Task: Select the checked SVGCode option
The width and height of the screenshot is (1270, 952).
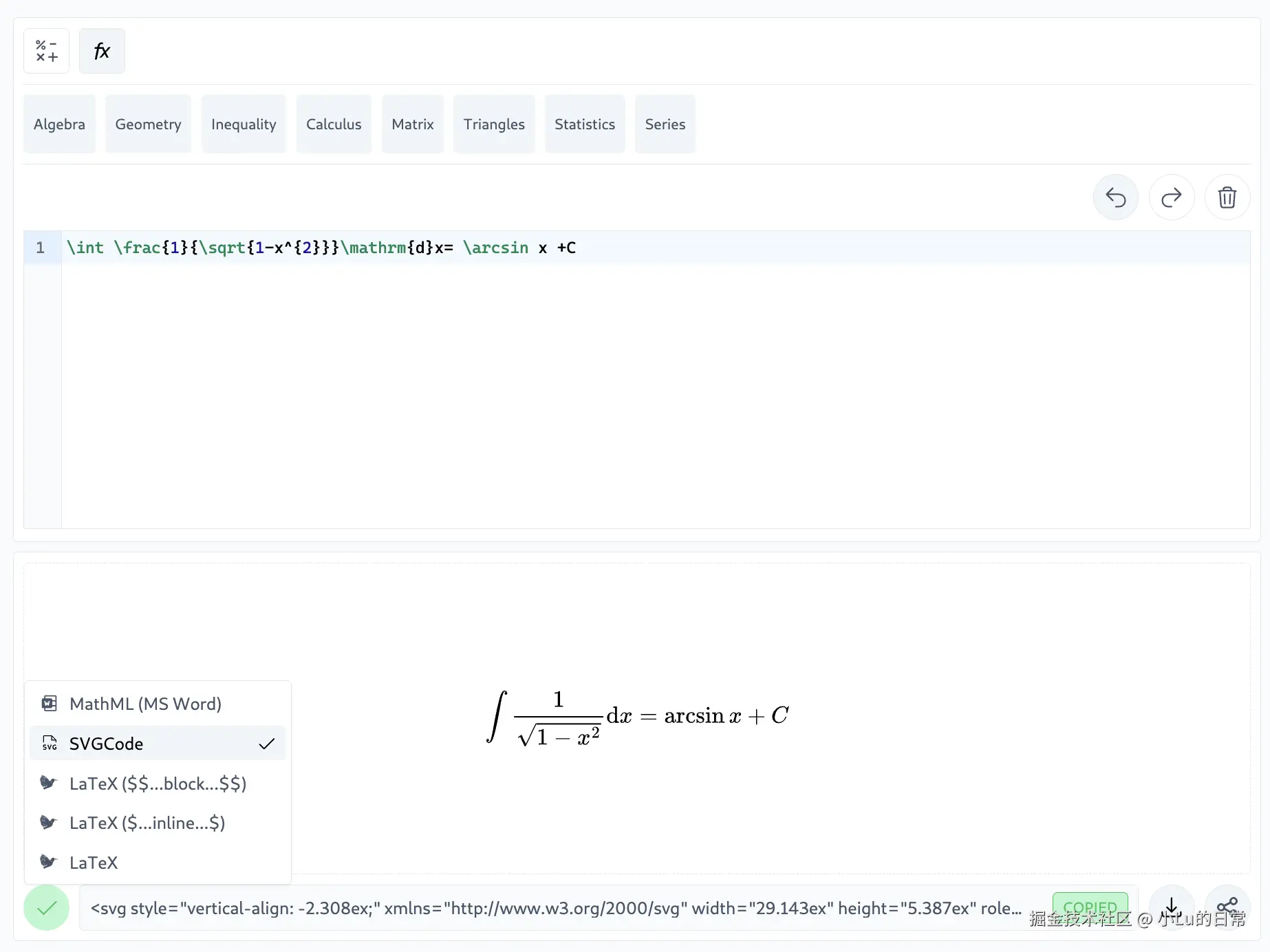Action: tap(158, 744)
